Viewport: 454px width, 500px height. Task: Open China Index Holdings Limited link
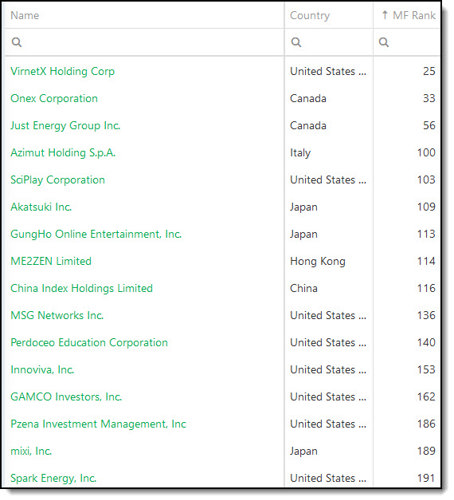(82, 288)
